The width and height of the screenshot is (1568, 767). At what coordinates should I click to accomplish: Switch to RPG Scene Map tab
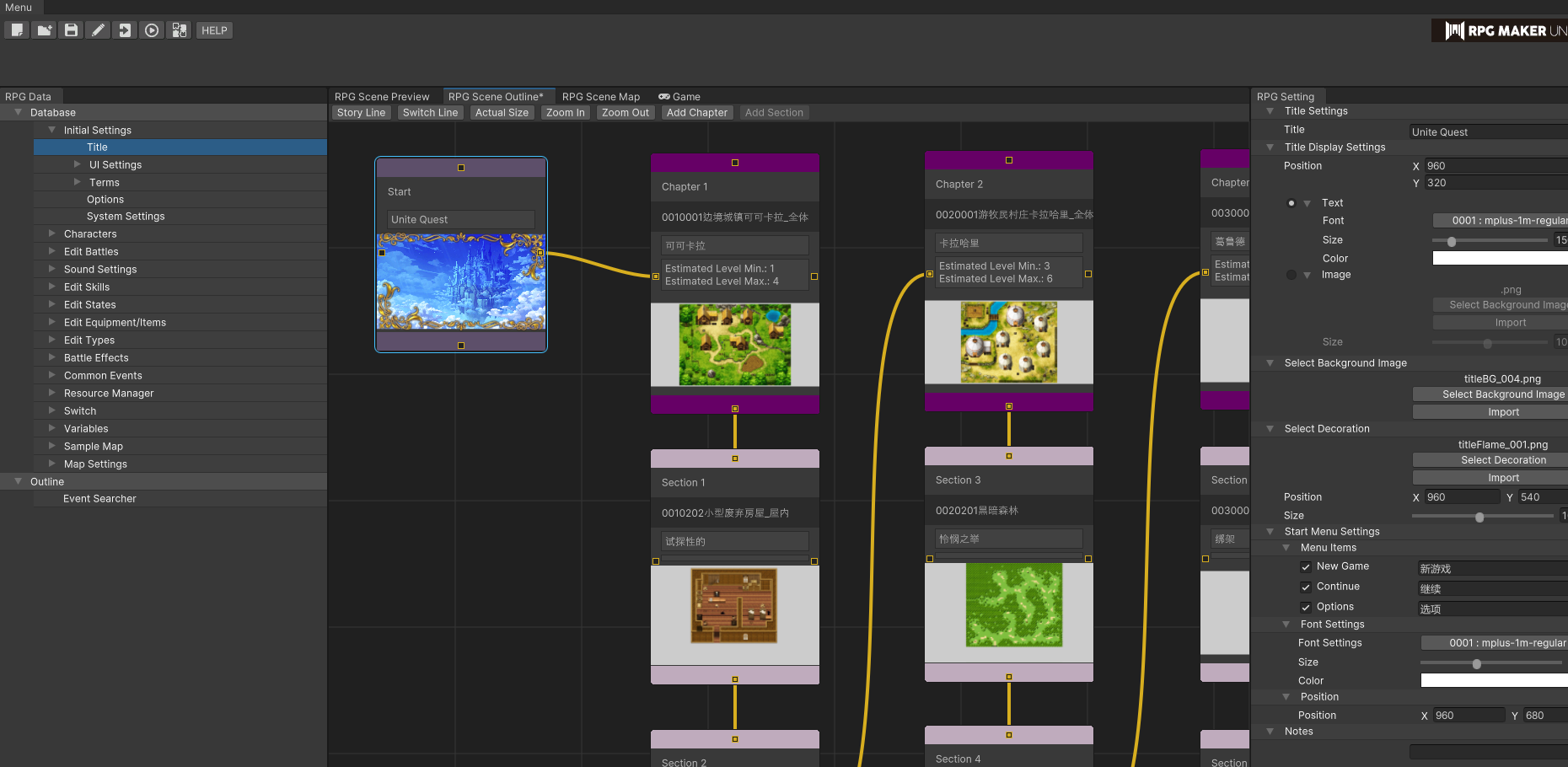tap(601, 96)
